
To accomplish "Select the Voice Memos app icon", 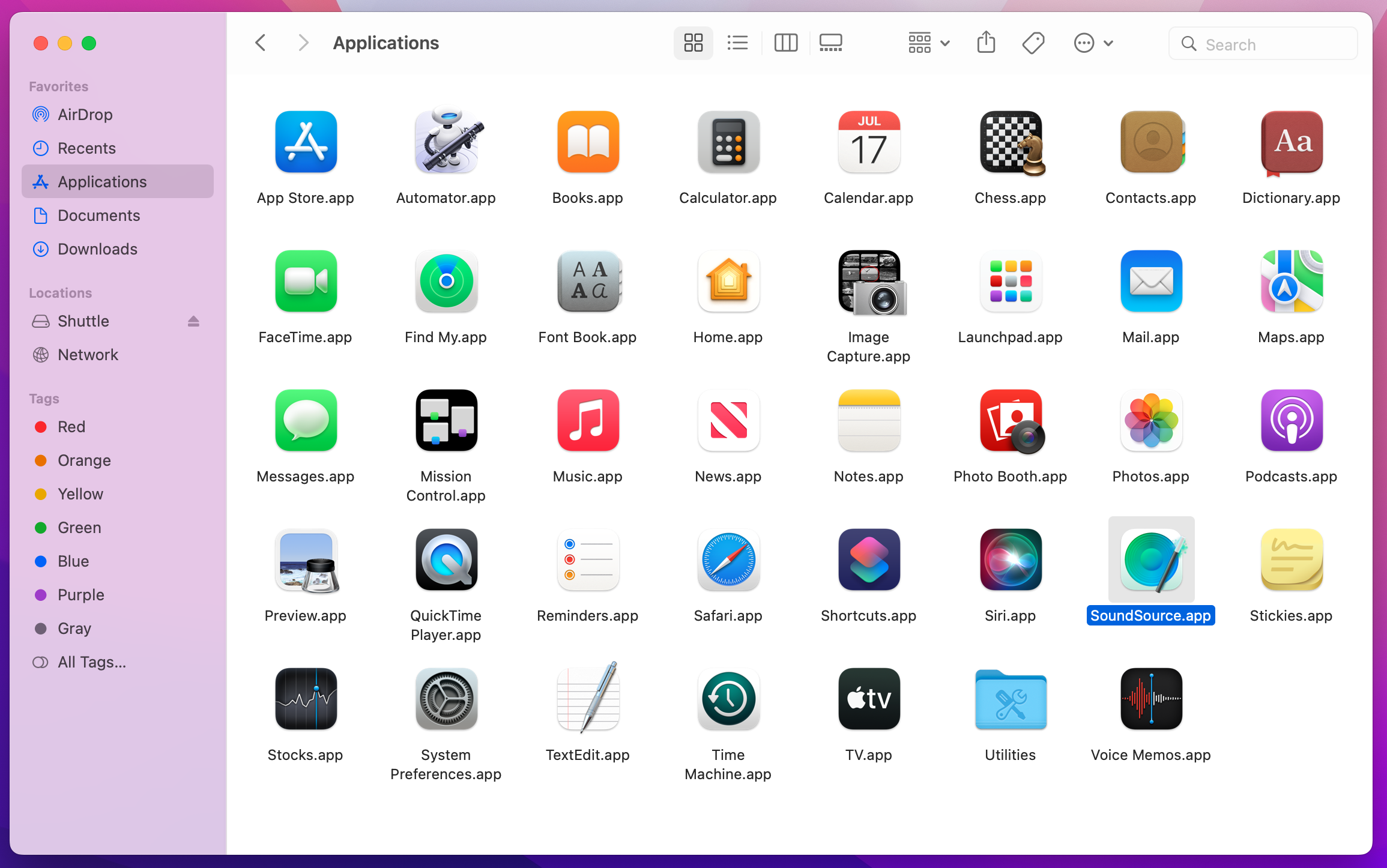I will pyautogui.click(x=1151, y=699).
